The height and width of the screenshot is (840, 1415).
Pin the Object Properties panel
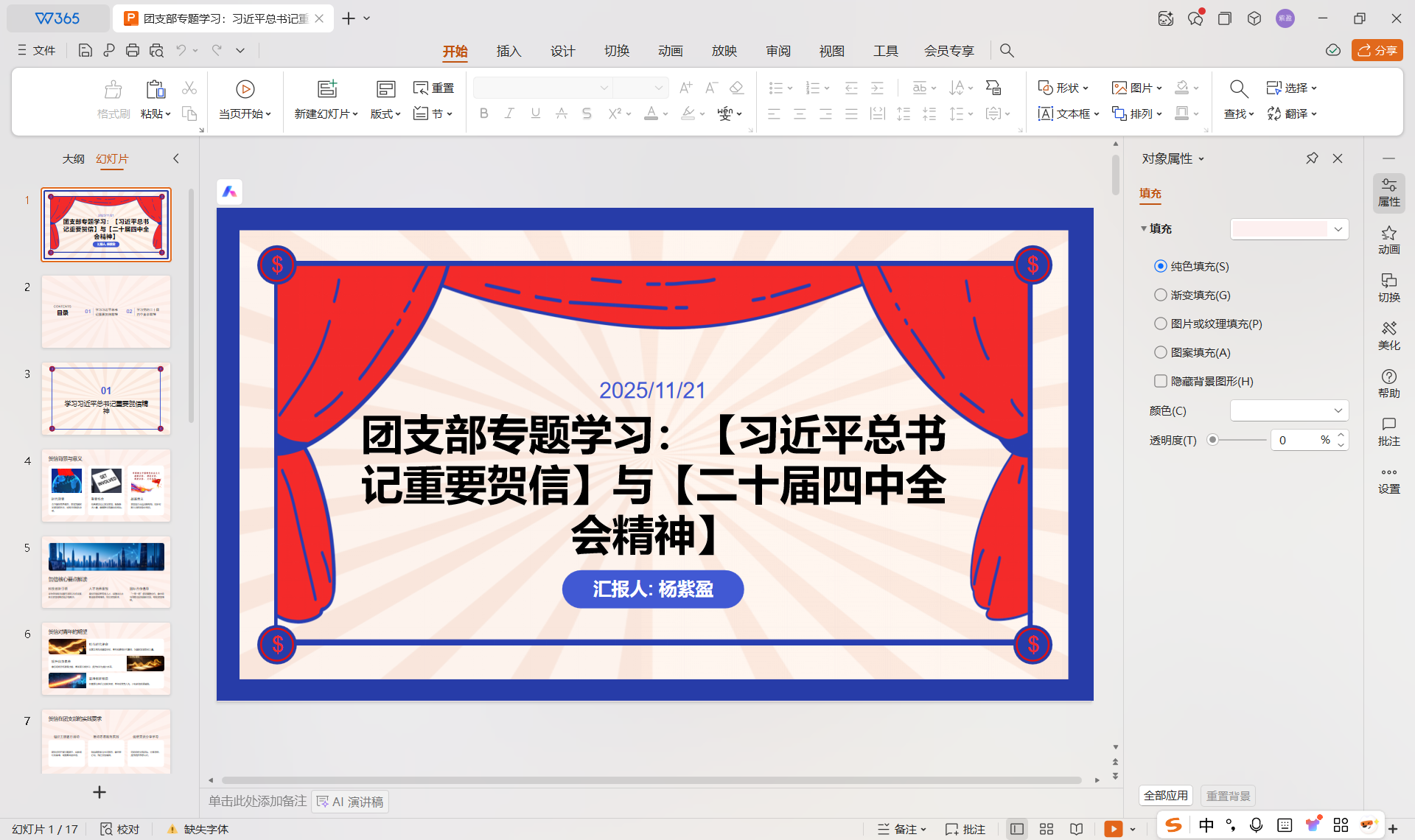tap(1312, 158)
